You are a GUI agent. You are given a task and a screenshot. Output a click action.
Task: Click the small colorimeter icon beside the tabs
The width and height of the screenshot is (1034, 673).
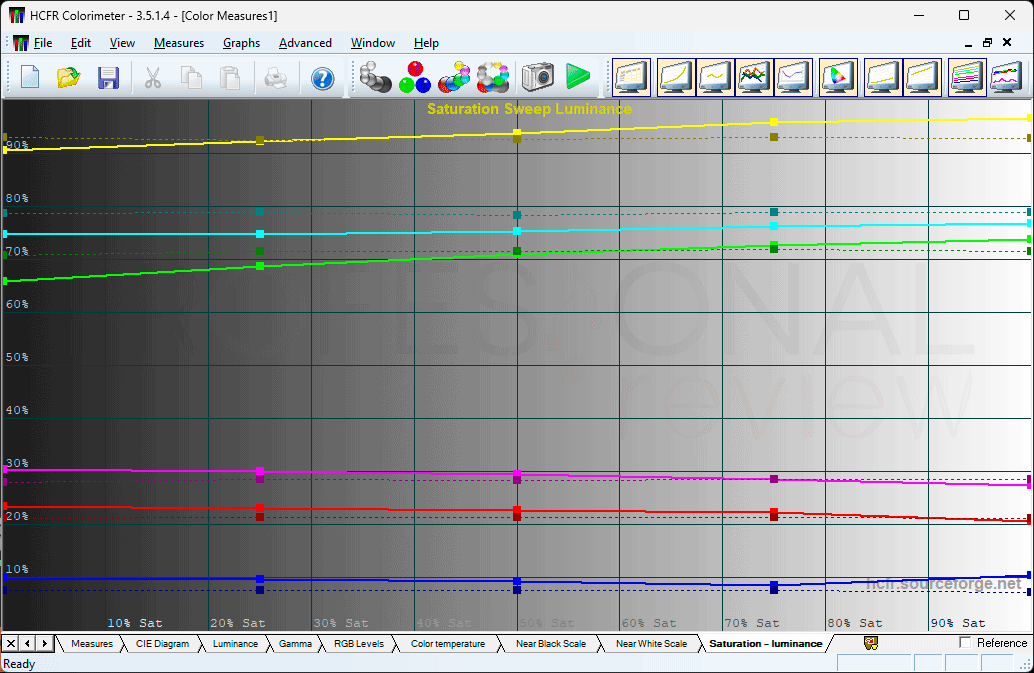870,643
